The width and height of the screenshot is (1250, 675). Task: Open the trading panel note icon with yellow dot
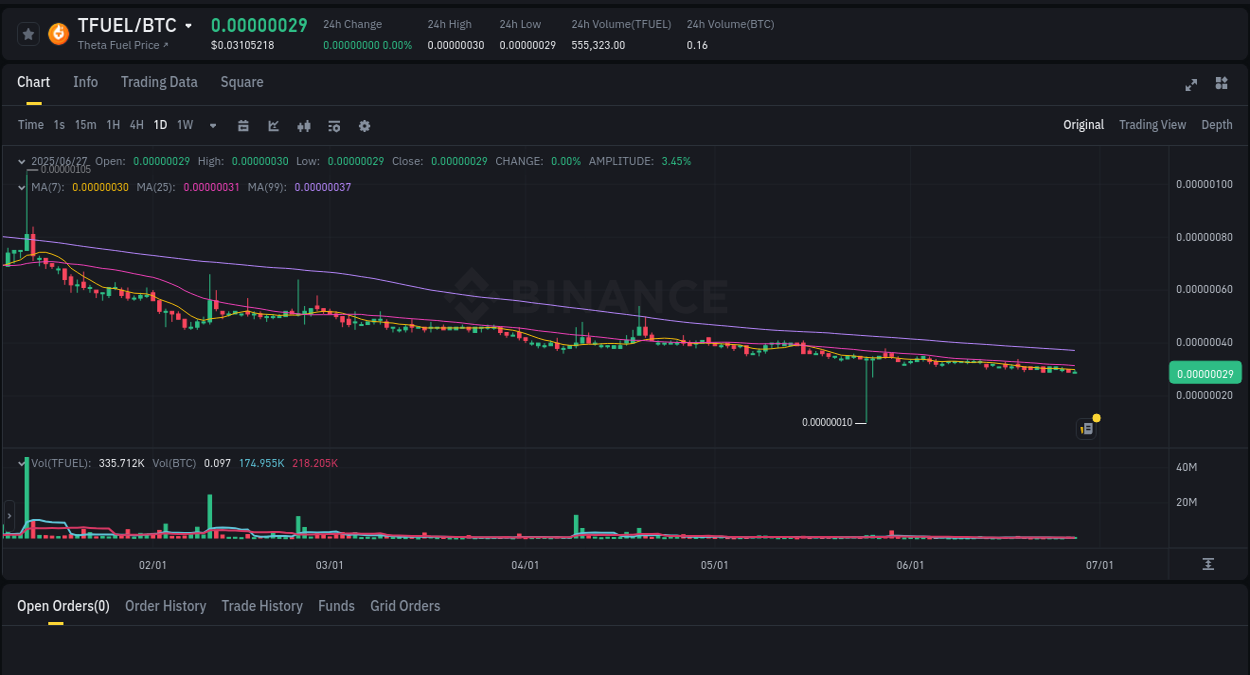1088,428
